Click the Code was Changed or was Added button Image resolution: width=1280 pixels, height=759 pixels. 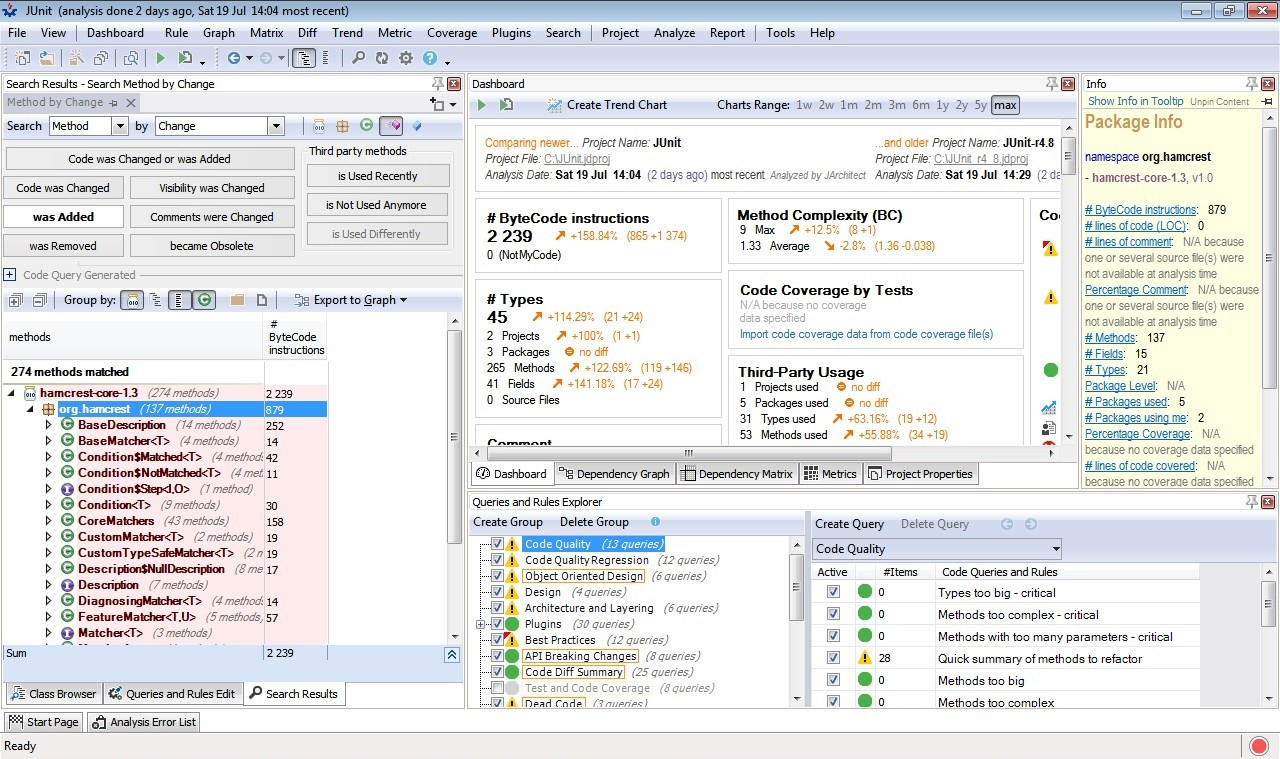150,159
